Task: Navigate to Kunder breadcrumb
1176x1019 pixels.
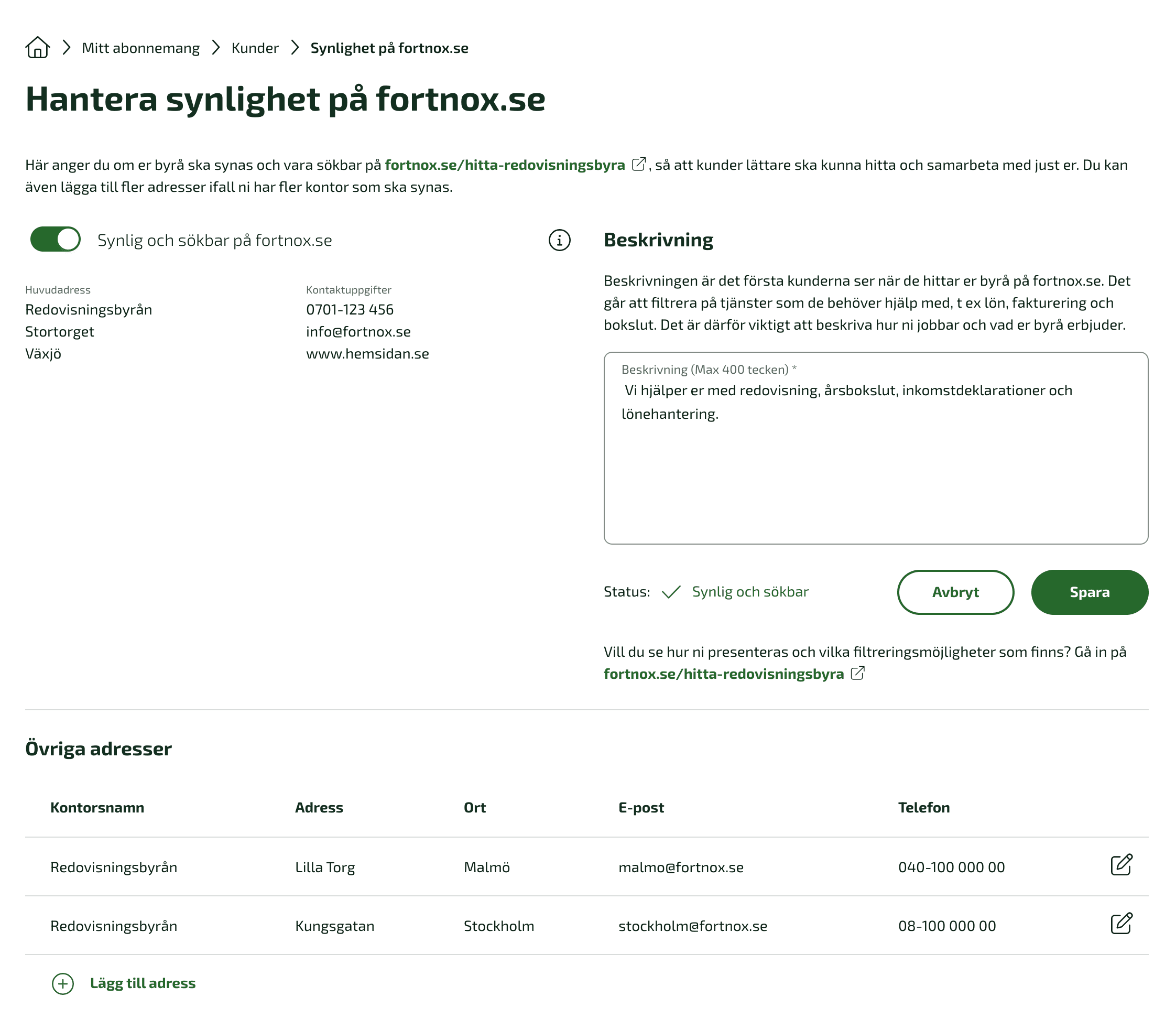Action: [x=255, y=48]
